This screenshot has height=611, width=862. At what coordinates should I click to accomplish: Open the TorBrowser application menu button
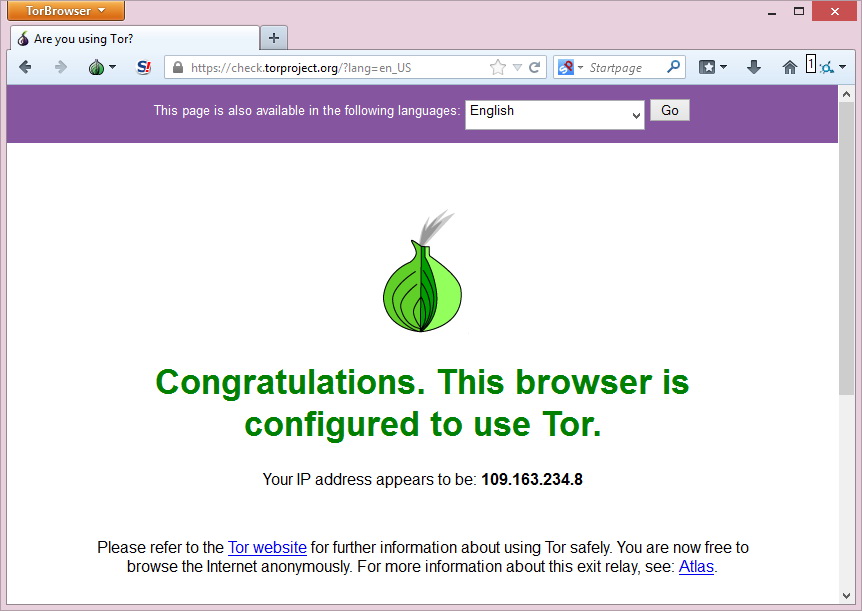coord(66,10)
